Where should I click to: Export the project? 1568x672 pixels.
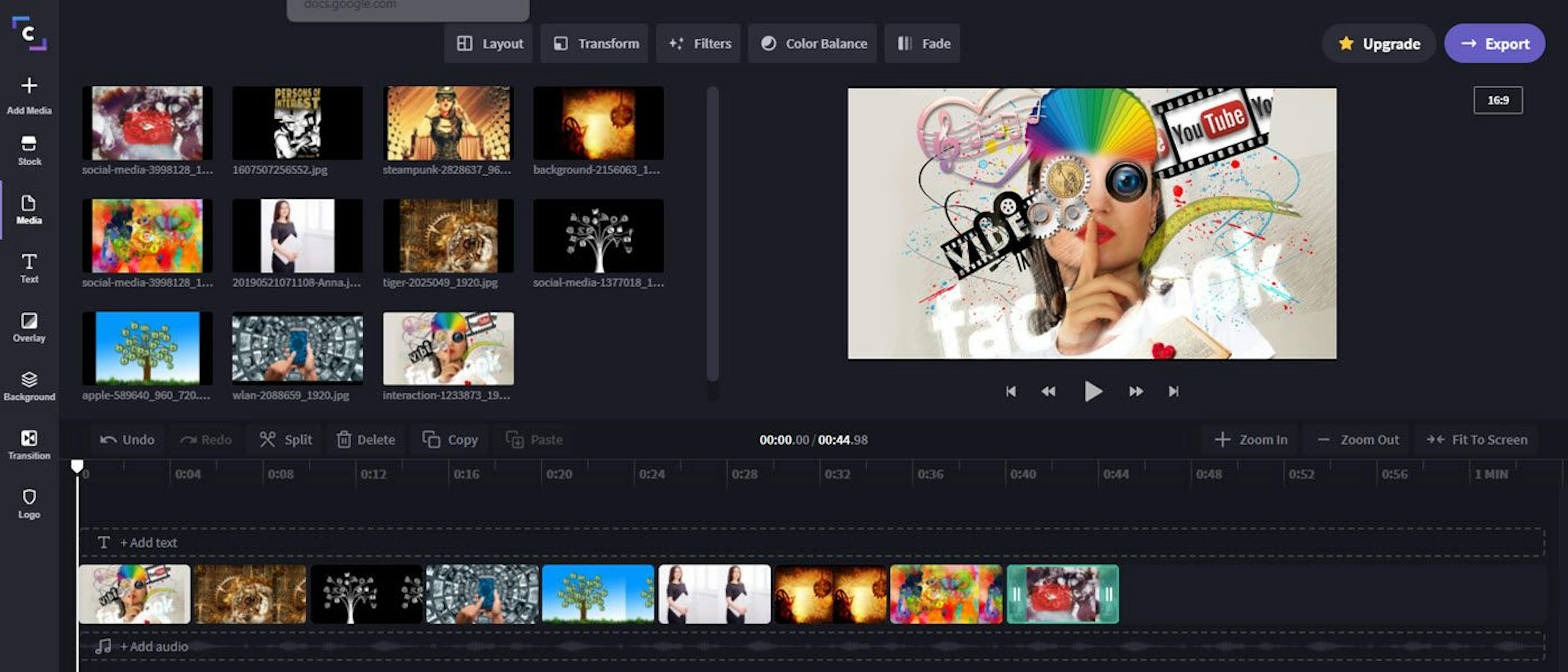[x=1494, y=43]
